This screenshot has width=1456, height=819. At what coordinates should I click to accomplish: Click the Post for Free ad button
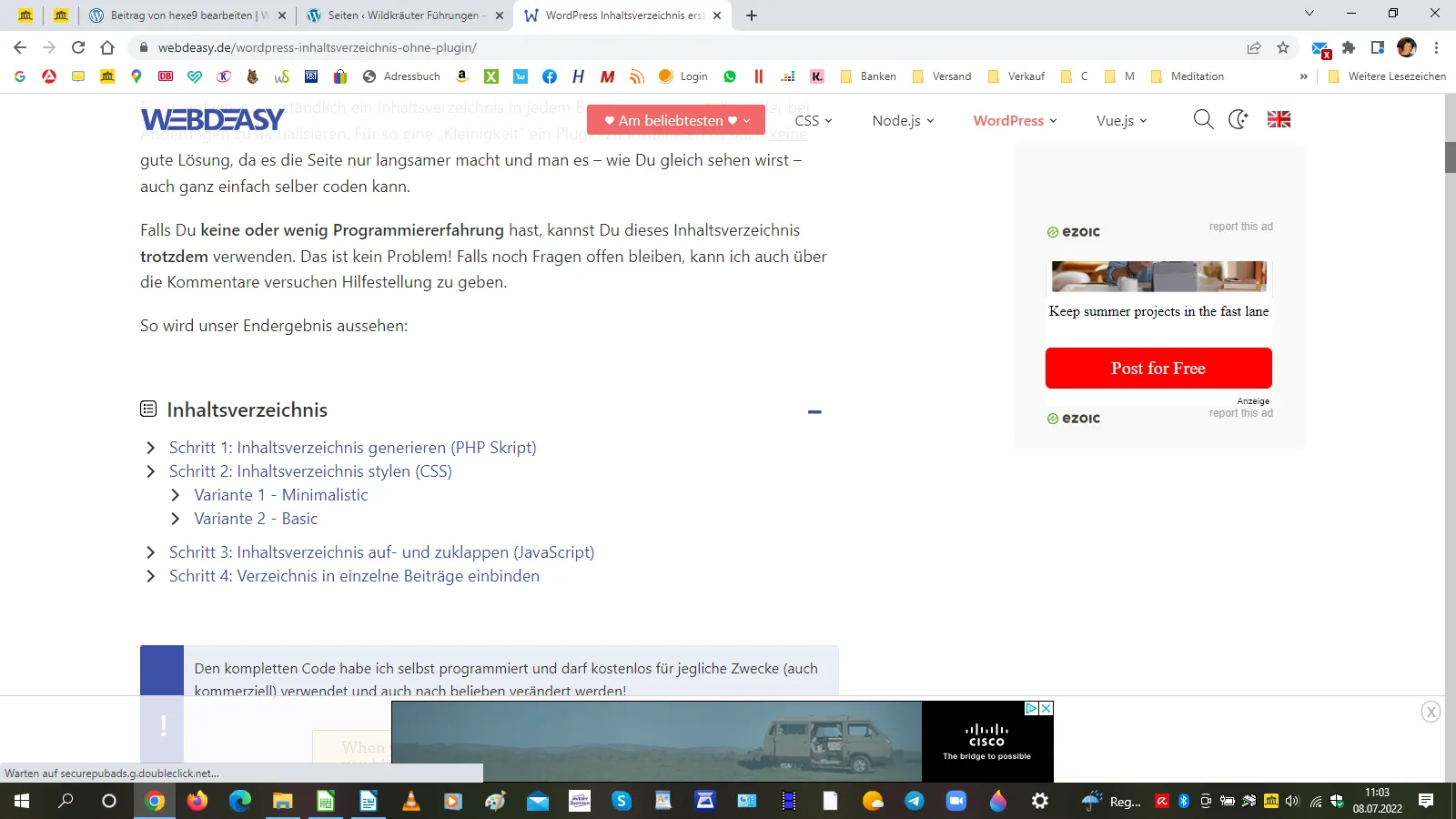(x=1158, y=368)
